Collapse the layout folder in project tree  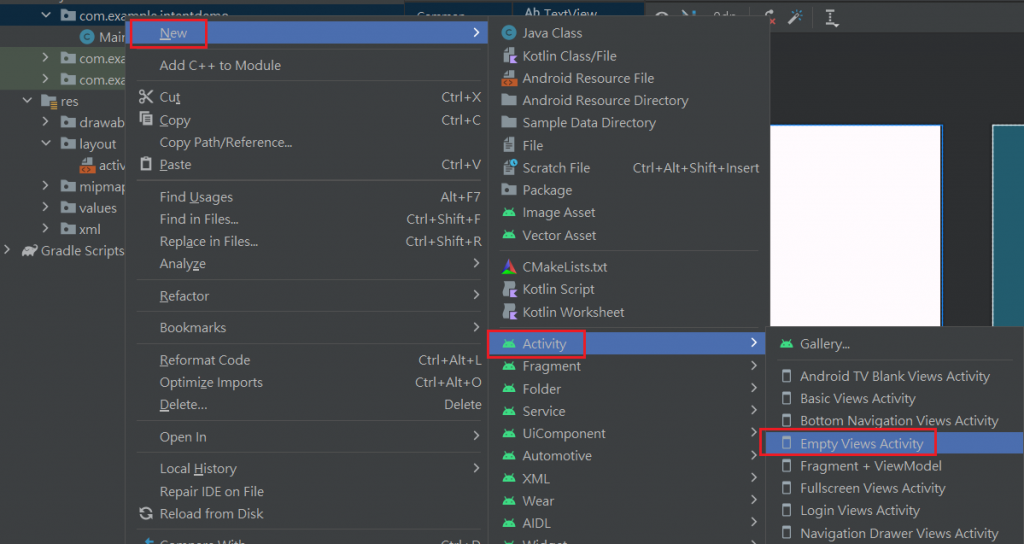tap(46, 143)
